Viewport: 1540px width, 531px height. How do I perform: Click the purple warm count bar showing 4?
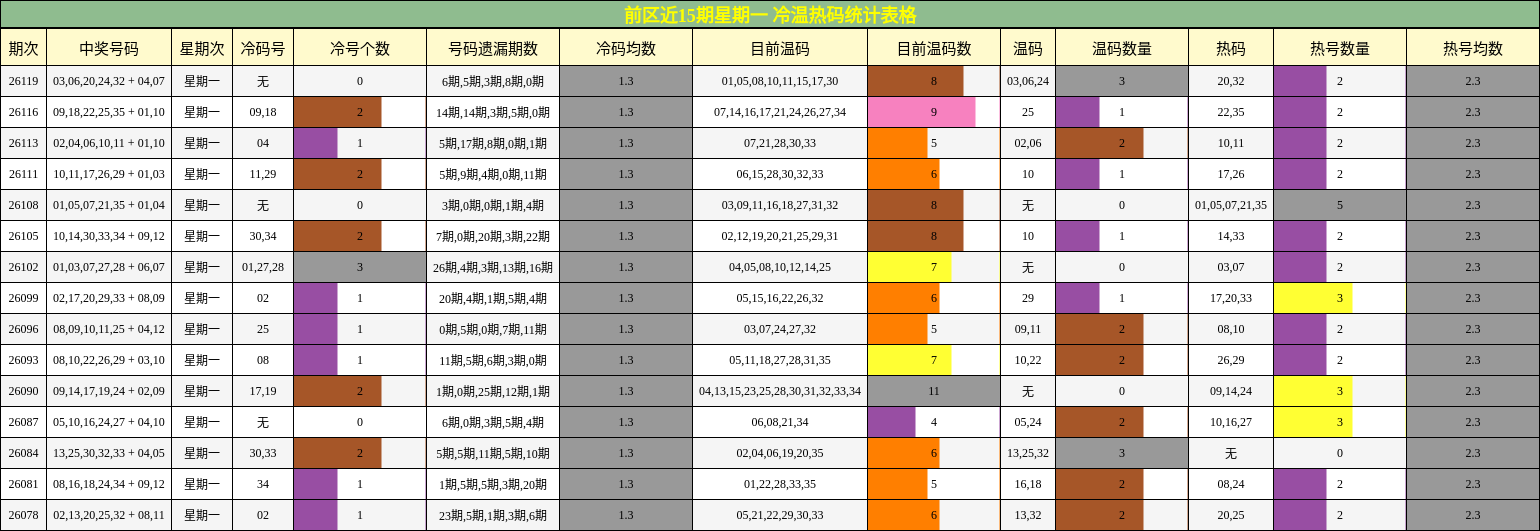coord(892,422)
